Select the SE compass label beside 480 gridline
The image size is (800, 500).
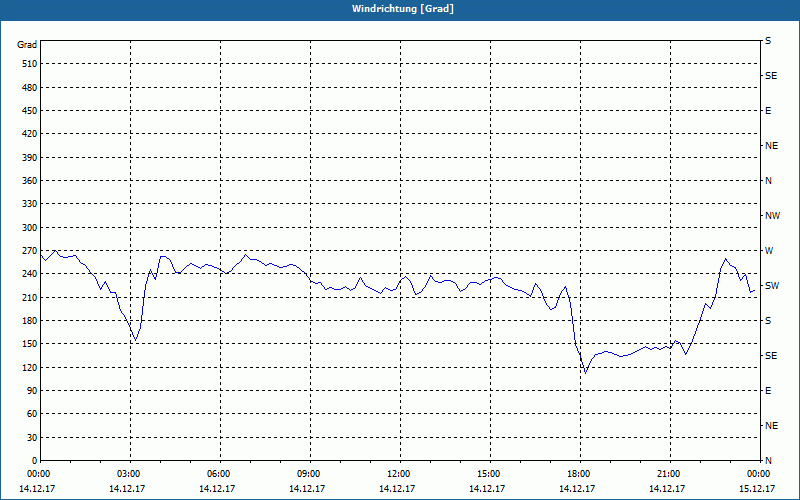(x=771, y=76)
